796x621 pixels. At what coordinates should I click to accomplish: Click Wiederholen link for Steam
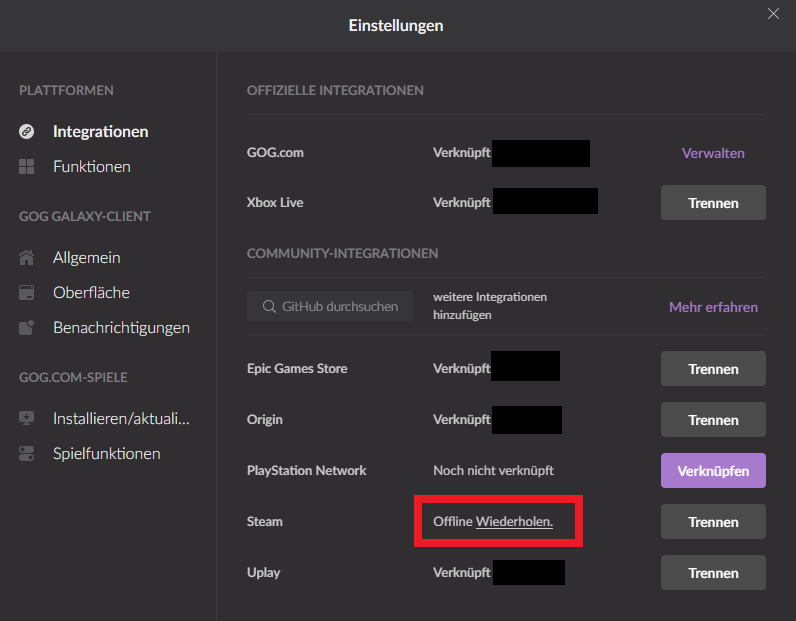pos(514,521)
